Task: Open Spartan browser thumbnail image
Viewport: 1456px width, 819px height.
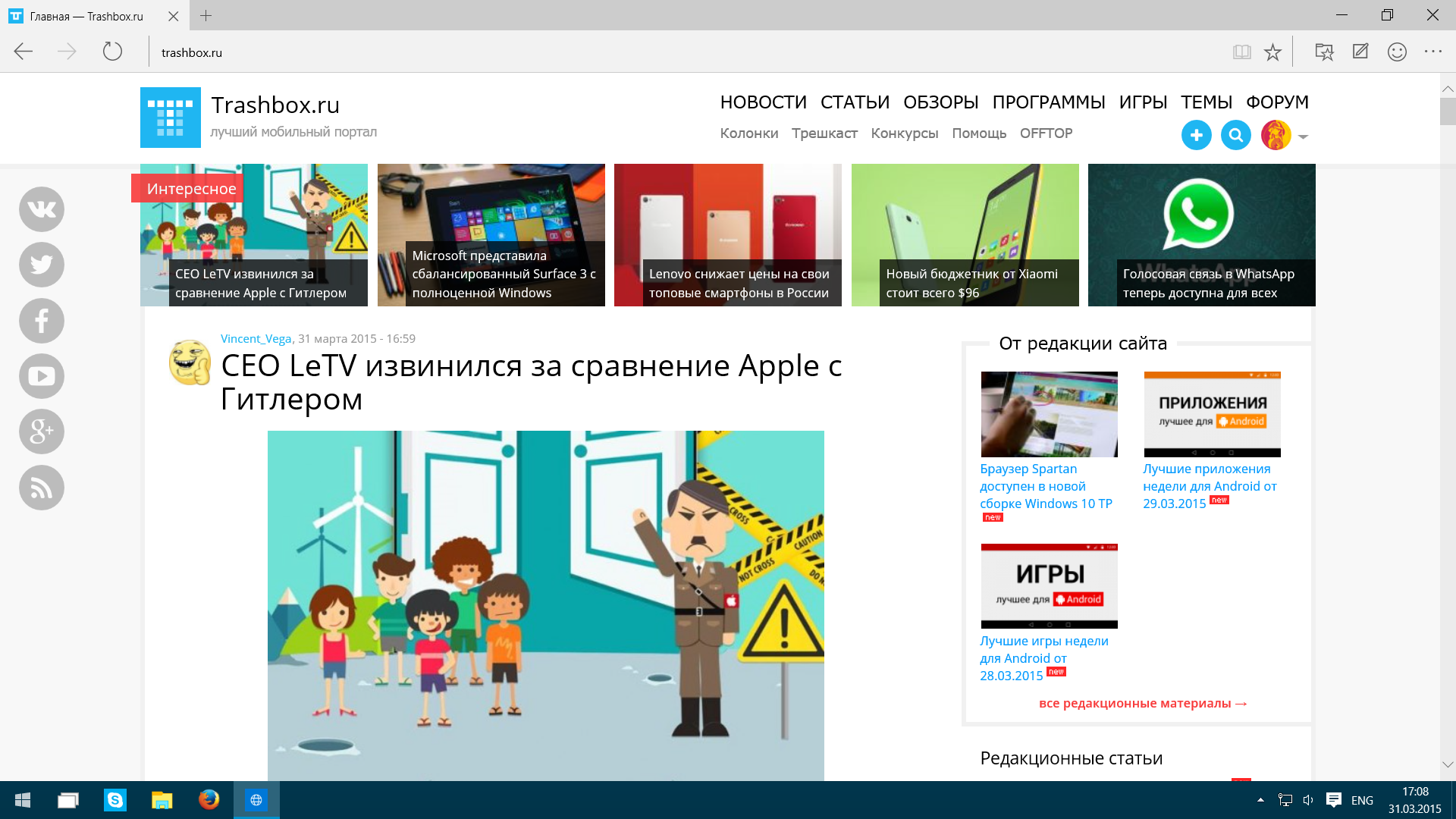Action: click(1049, 414)
